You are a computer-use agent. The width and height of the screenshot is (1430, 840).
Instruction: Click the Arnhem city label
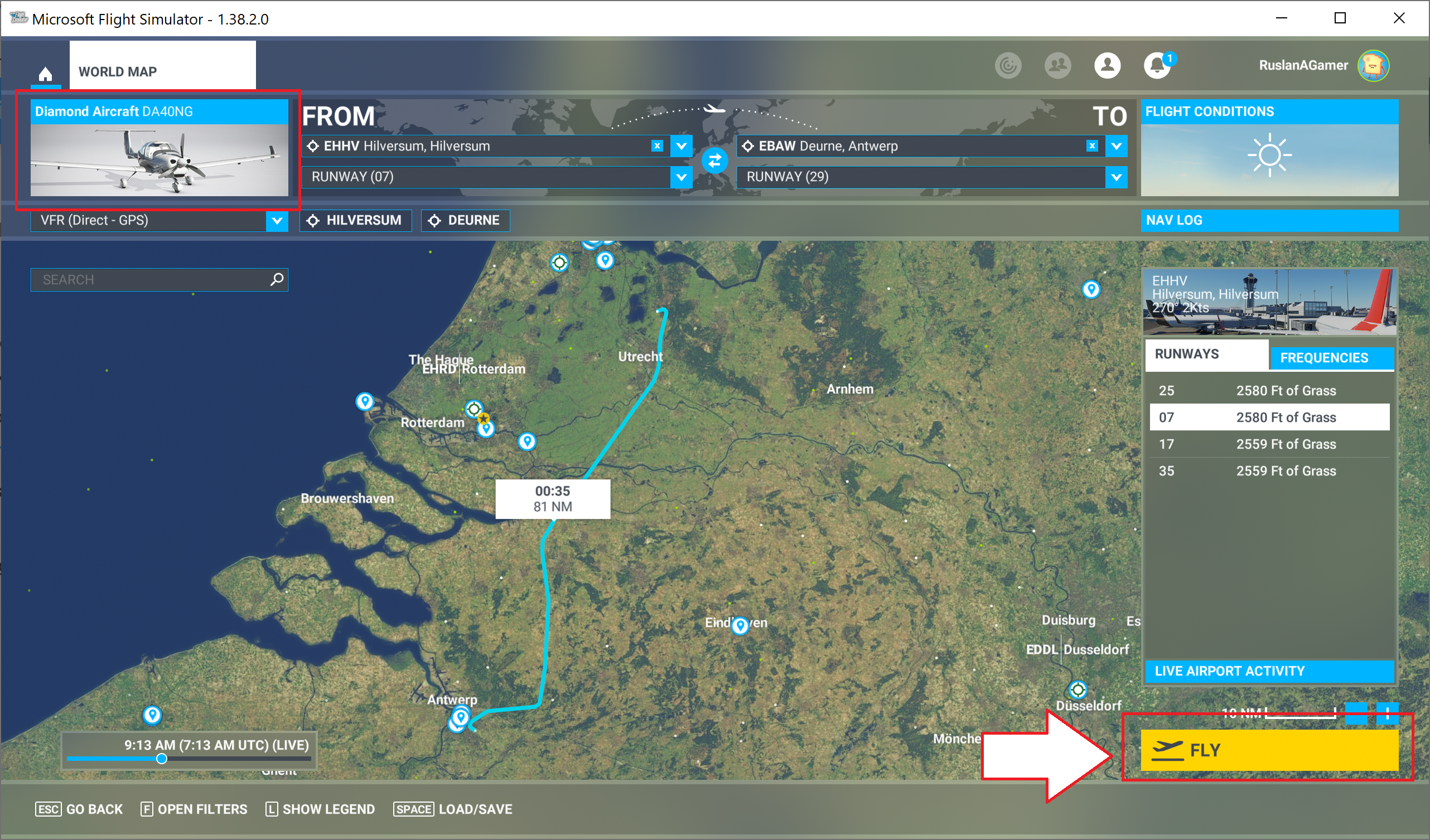[849, 389]
